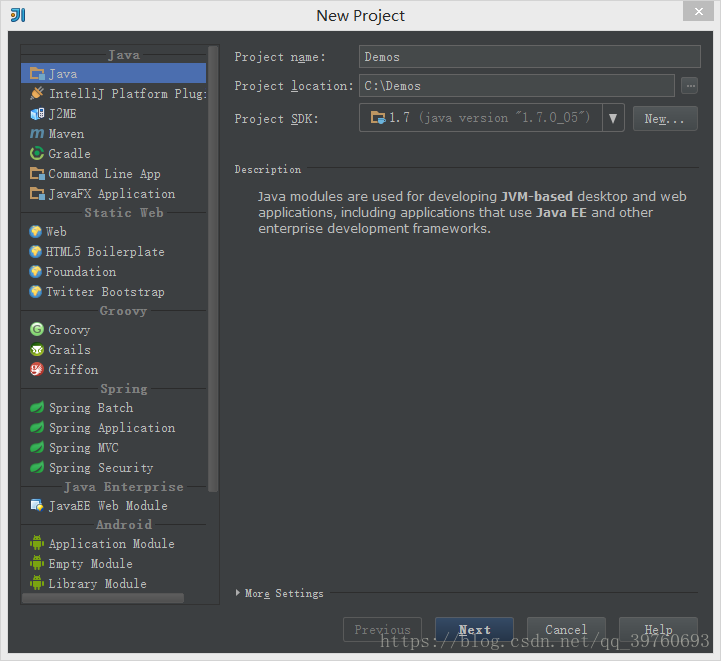
Task: Select Gradle from the list
Action: (x=114, y=153)
